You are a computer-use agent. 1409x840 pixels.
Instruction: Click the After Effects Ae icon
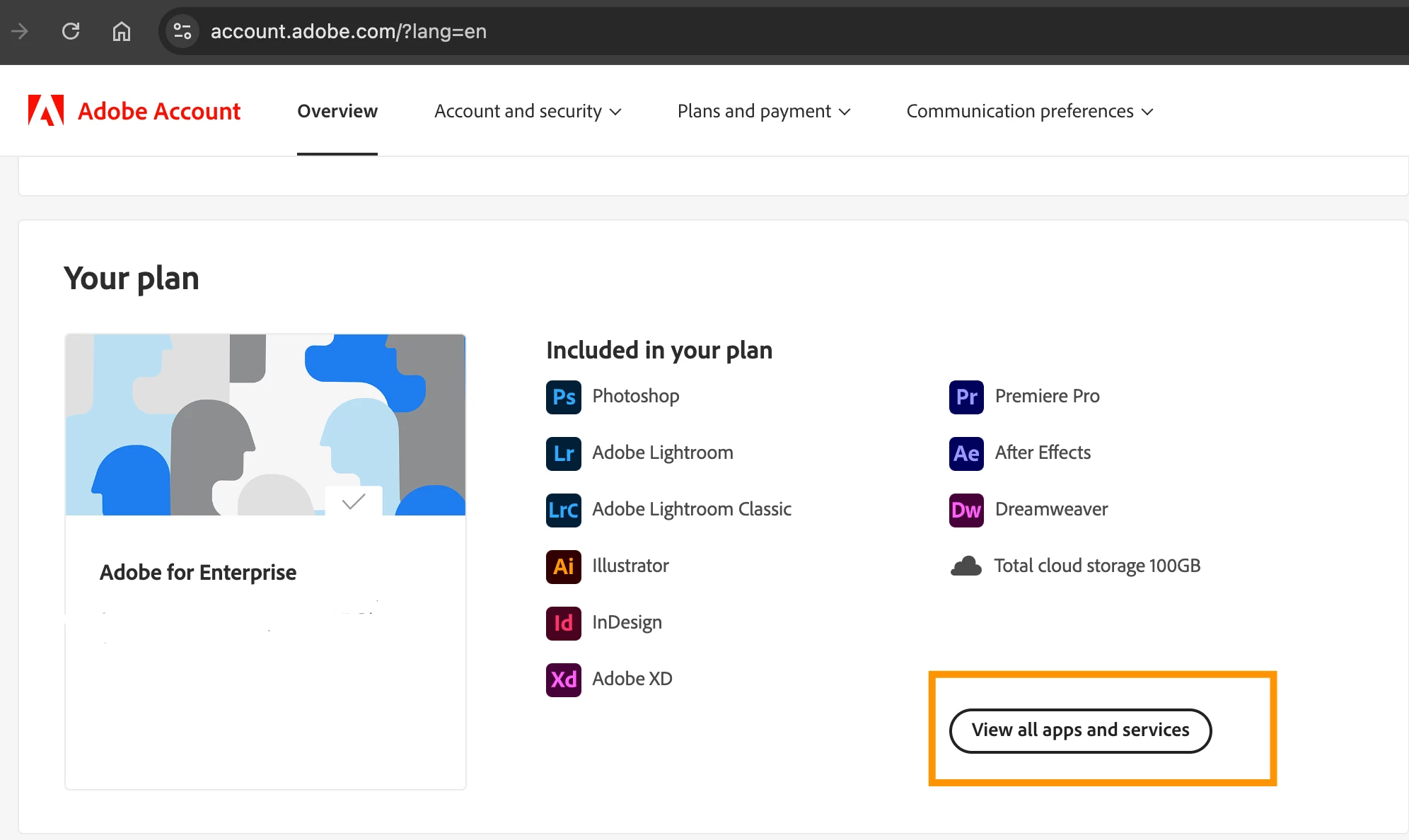point(966,453)
